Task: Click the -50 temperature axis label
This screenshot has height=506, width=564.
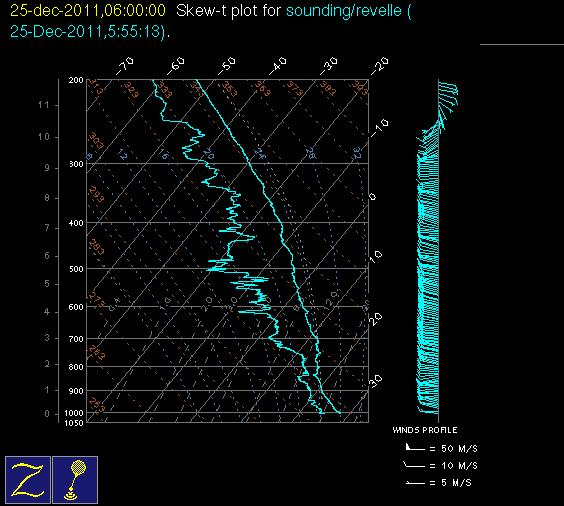Action: point(227,66)
